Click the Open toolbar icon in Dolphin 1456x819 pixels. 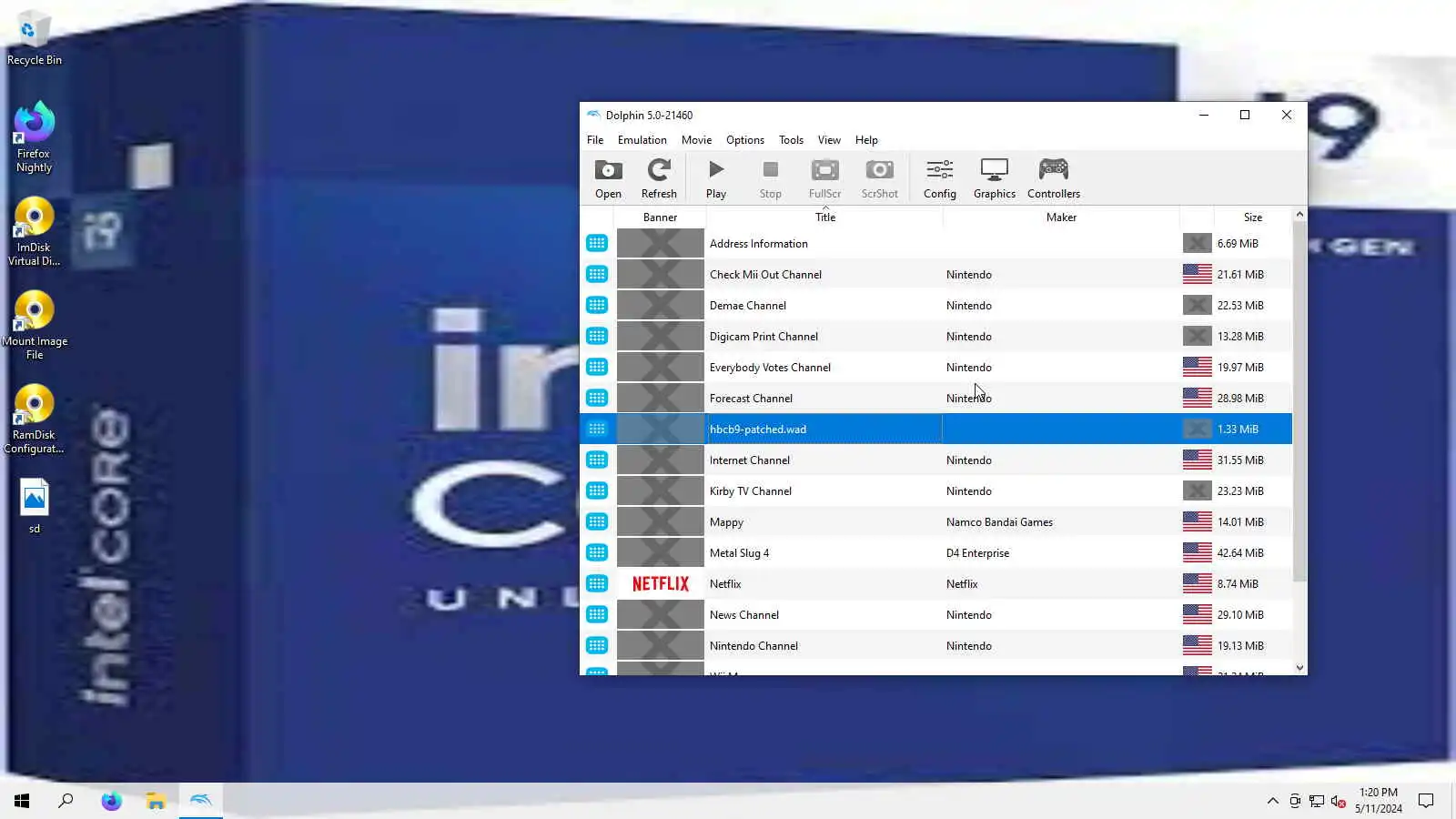pos(608,178)
